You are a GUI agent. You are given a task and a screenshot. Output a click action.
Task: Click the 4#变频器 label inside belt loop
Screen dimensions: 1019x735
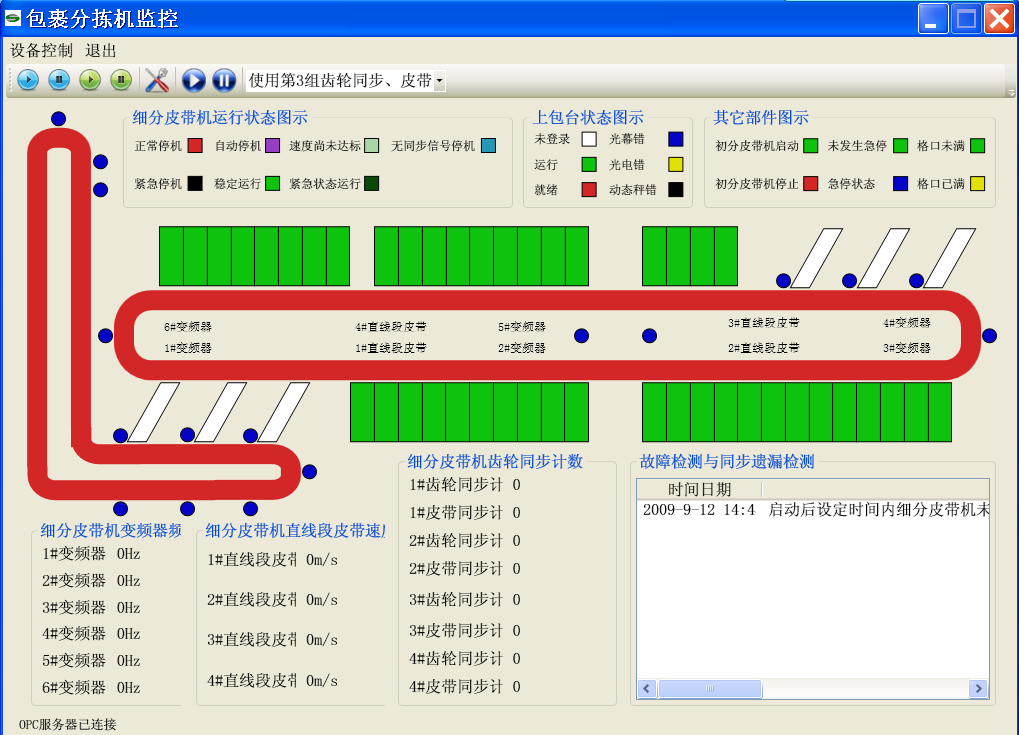(x=907, y=322)
